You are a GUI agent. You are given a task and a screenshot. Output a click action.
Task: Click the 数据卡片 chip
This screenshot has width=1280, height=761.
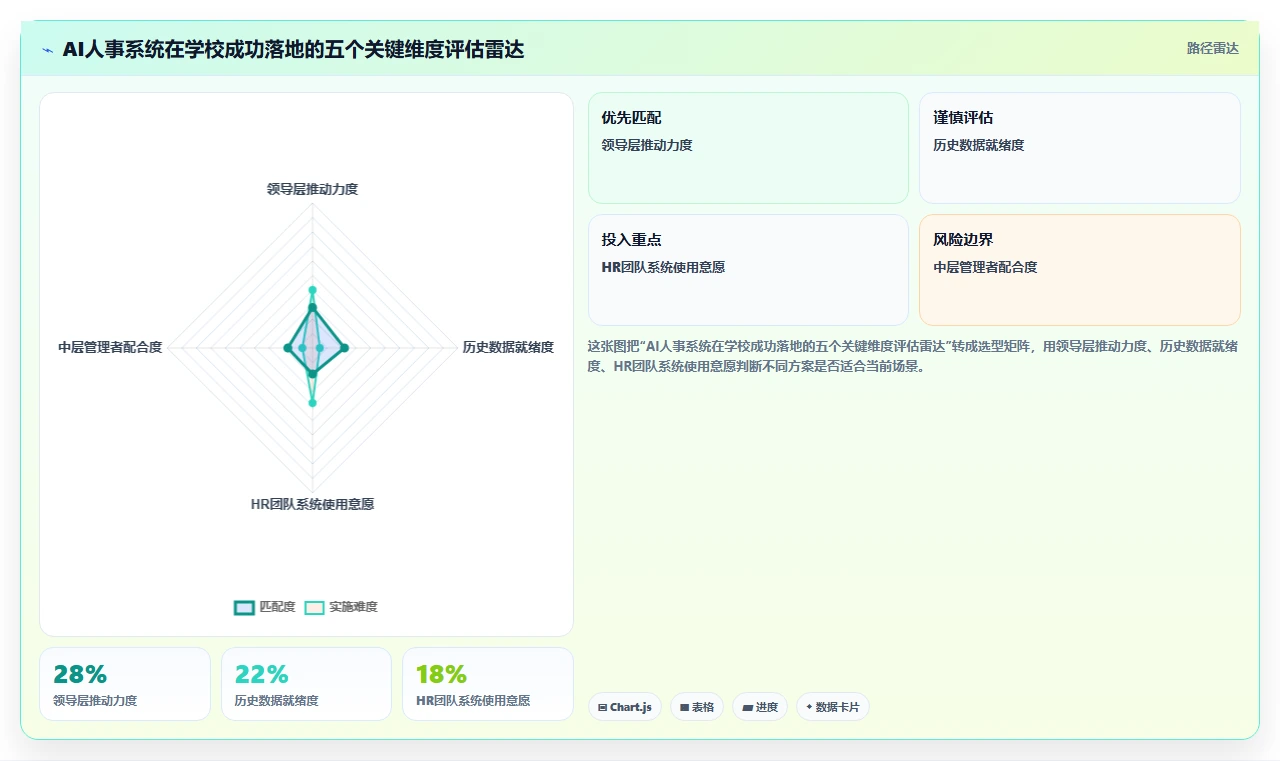(833, 707)
